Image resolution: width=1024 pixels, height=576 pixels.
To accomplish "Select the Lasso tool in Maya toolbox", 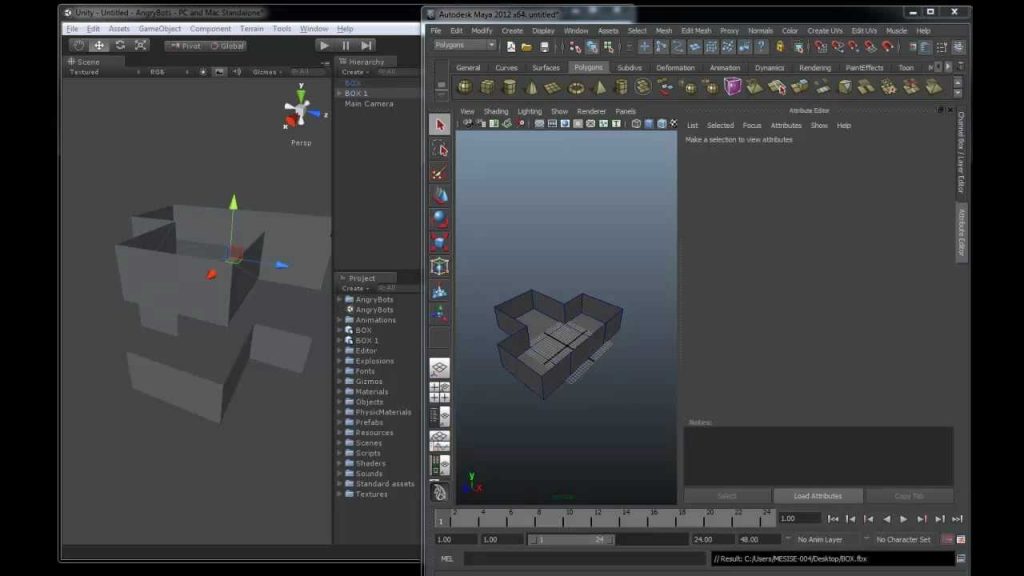I will tap(440, 149).
